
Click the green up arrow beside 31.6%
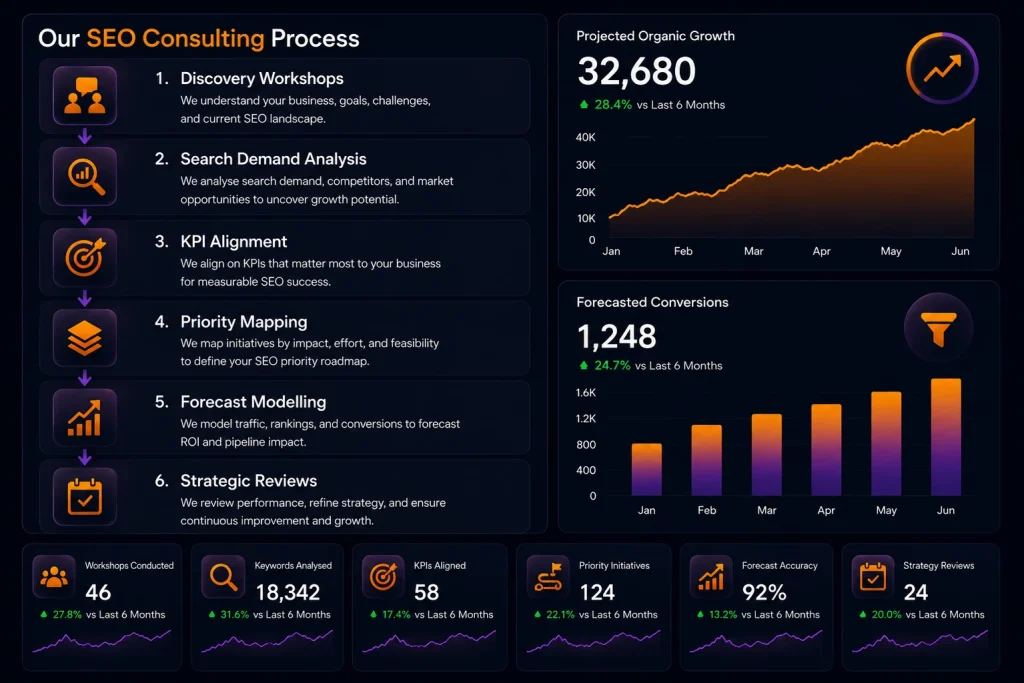[x=212, y=614]
